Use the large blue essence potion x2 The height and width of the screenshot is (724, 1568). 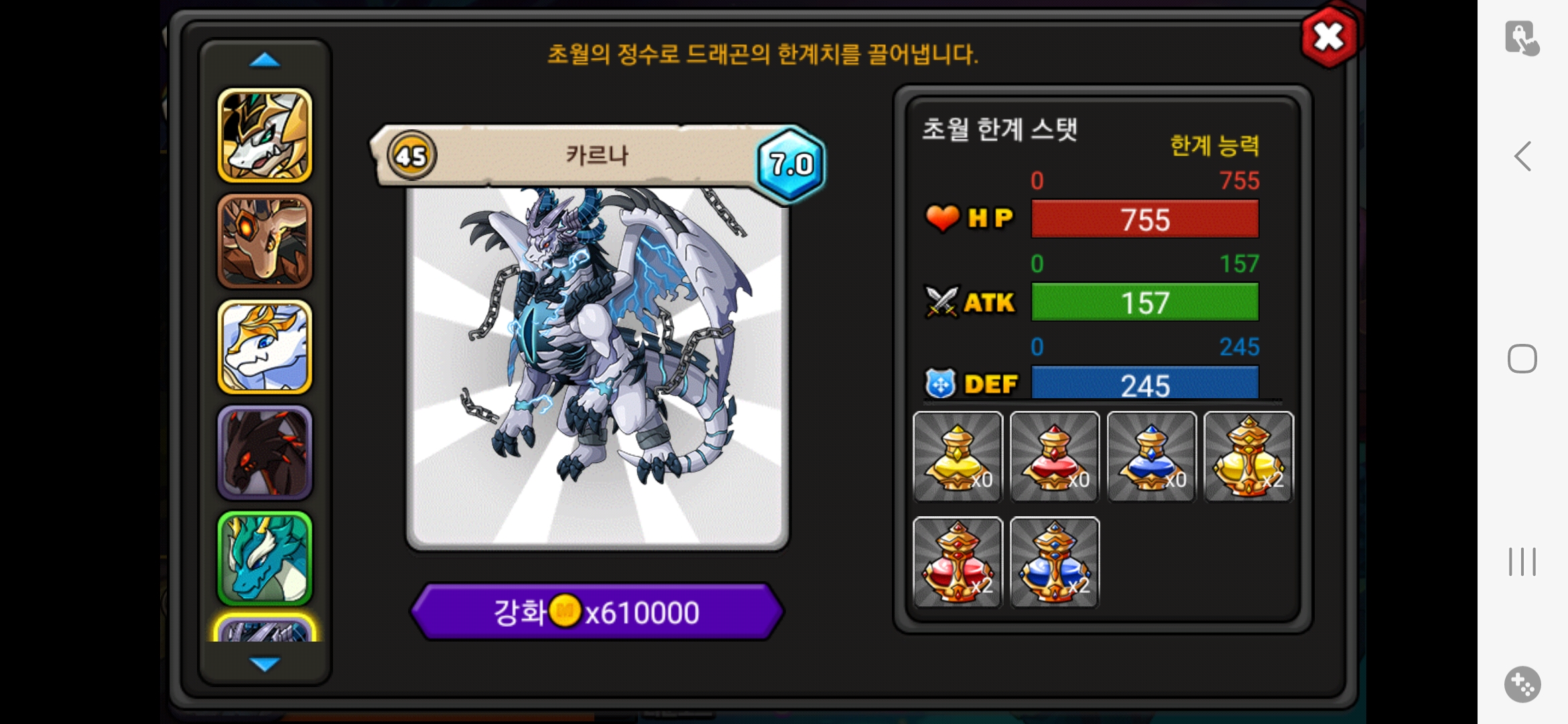(x=1055, y=562)
